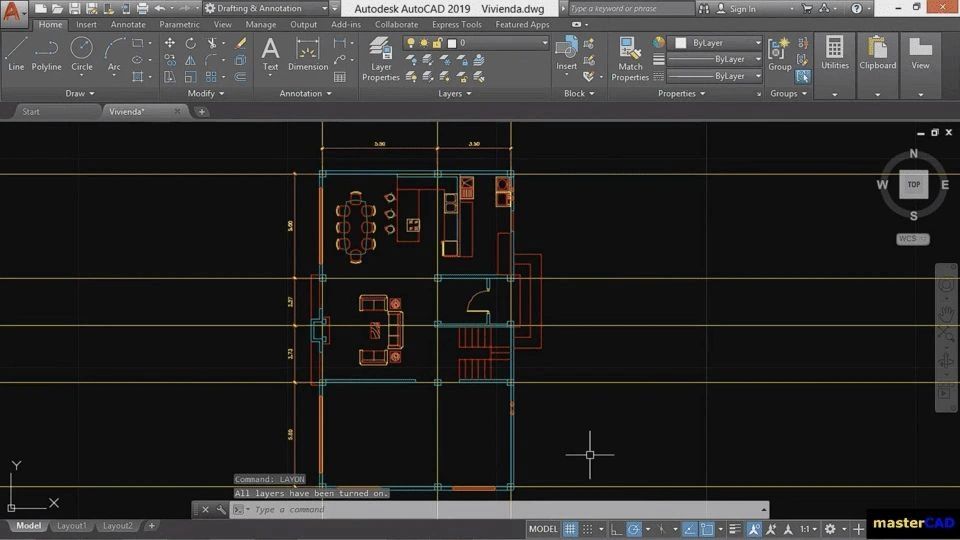Toggle annotation objects visibility icon

754,529
